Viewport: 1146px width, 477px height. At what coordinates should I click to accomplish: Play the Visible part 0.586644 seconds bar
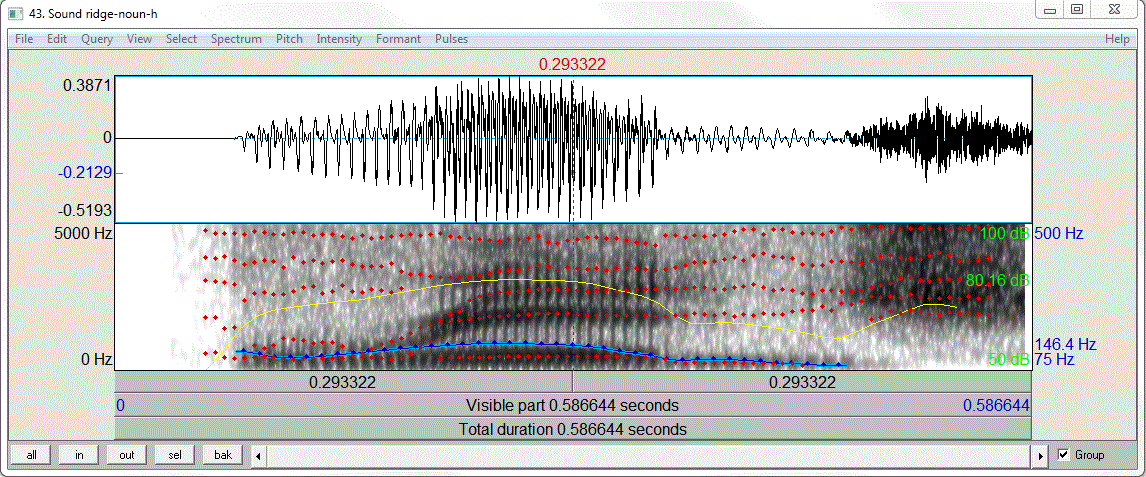pyautogui.click(x=573, y=405)
